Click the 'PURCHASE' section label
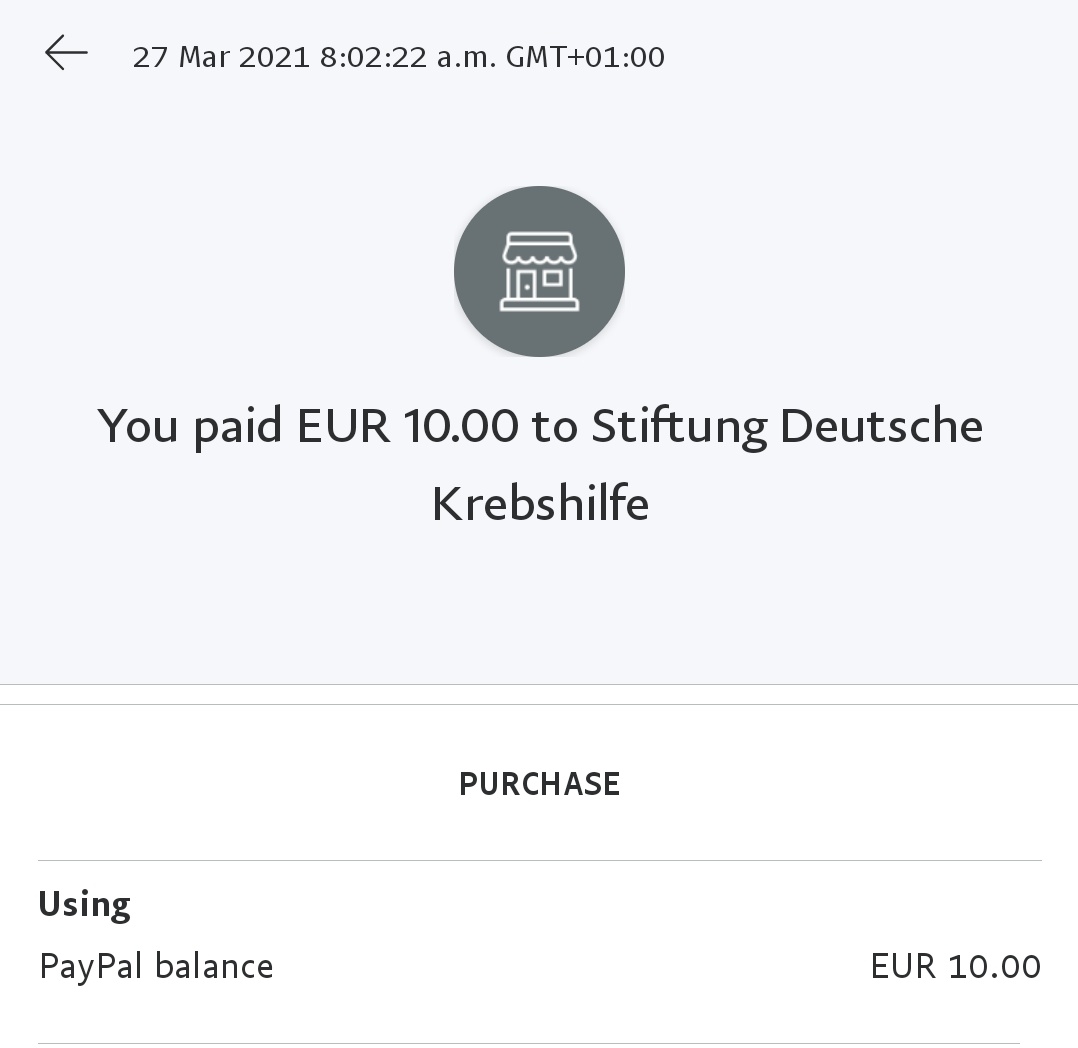 [539, 784]
